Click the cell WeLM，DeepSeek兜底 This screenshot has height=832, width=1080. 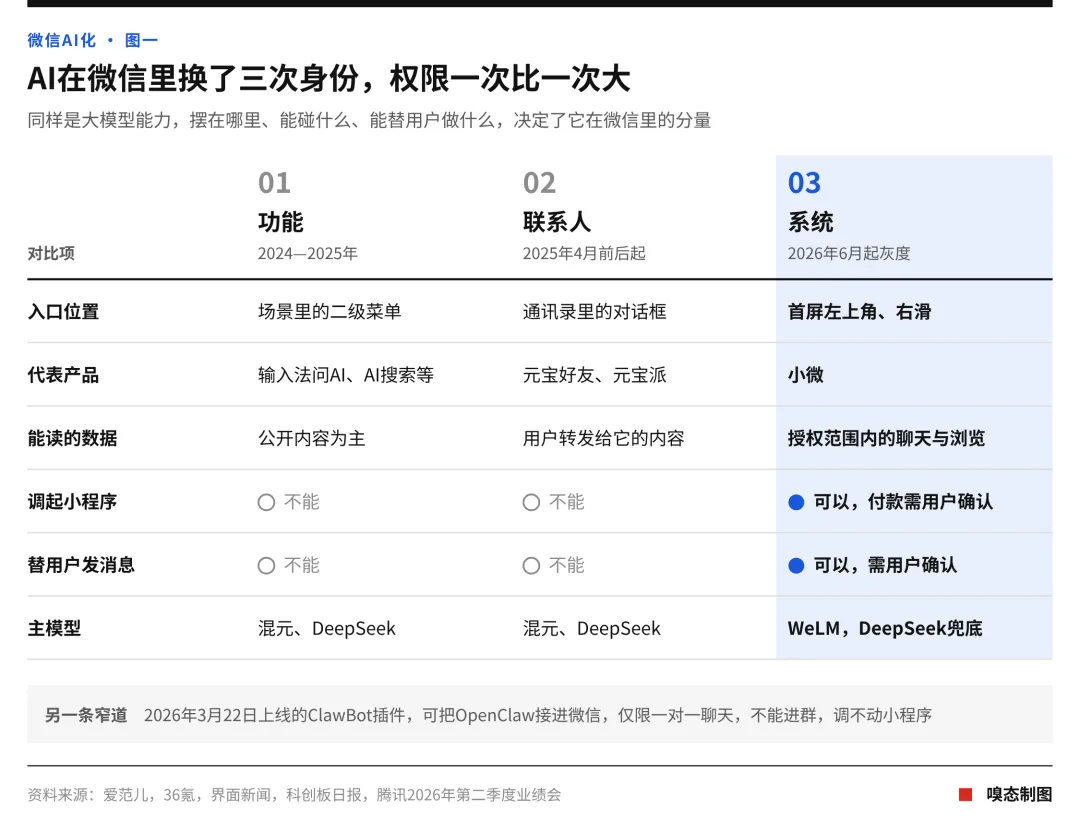point(885,629)
